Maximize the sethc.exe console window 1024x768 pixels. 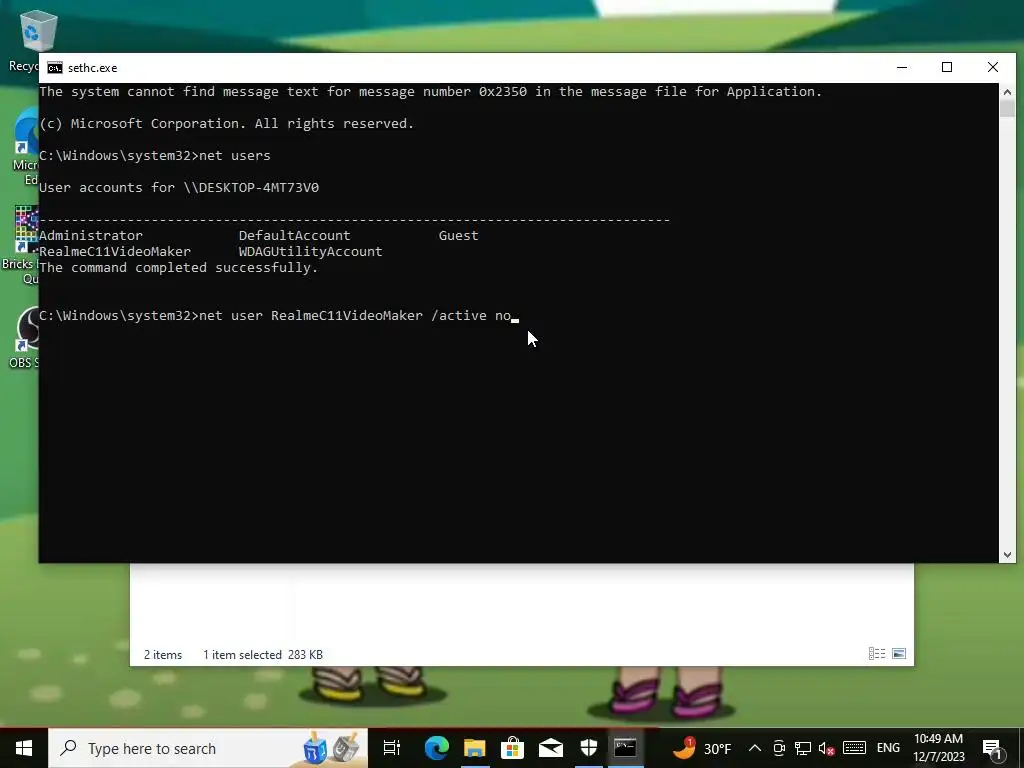click(x=947, y=67)
